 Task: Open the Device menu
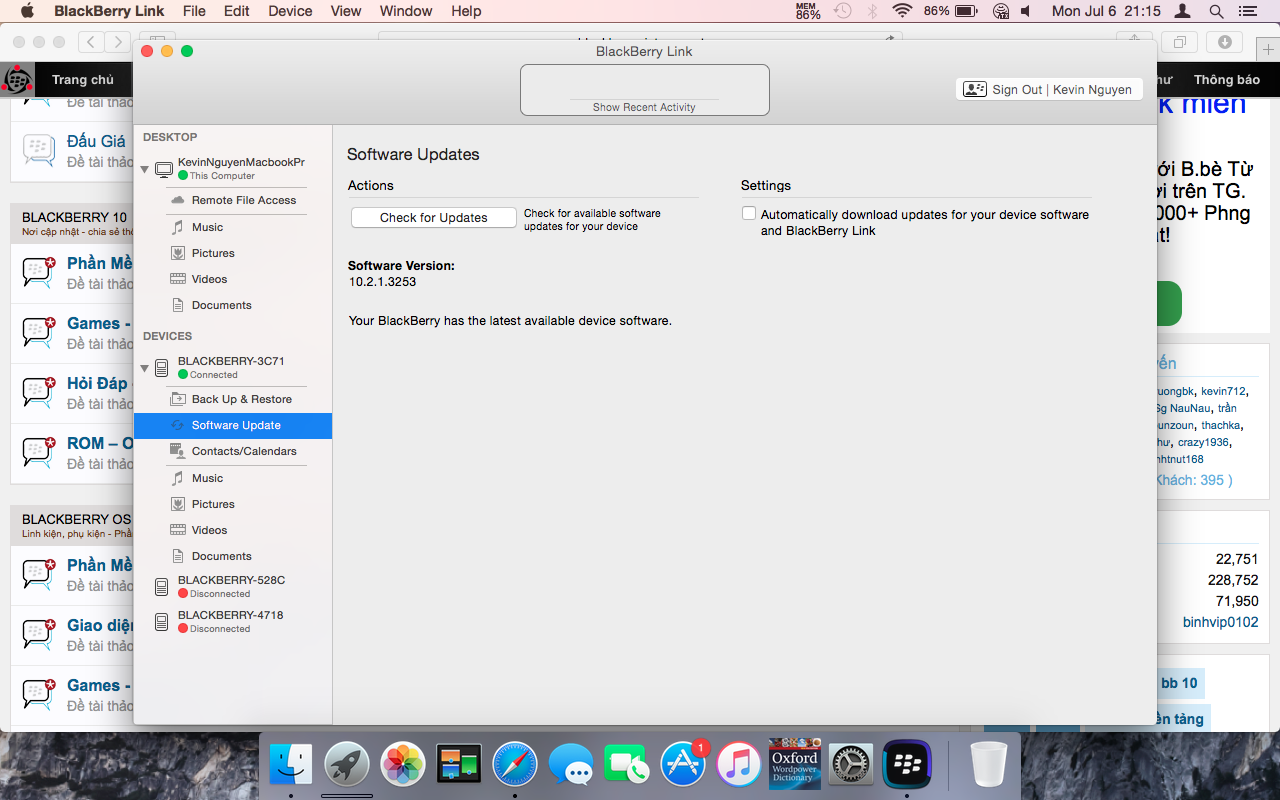(x=290, y=11)
